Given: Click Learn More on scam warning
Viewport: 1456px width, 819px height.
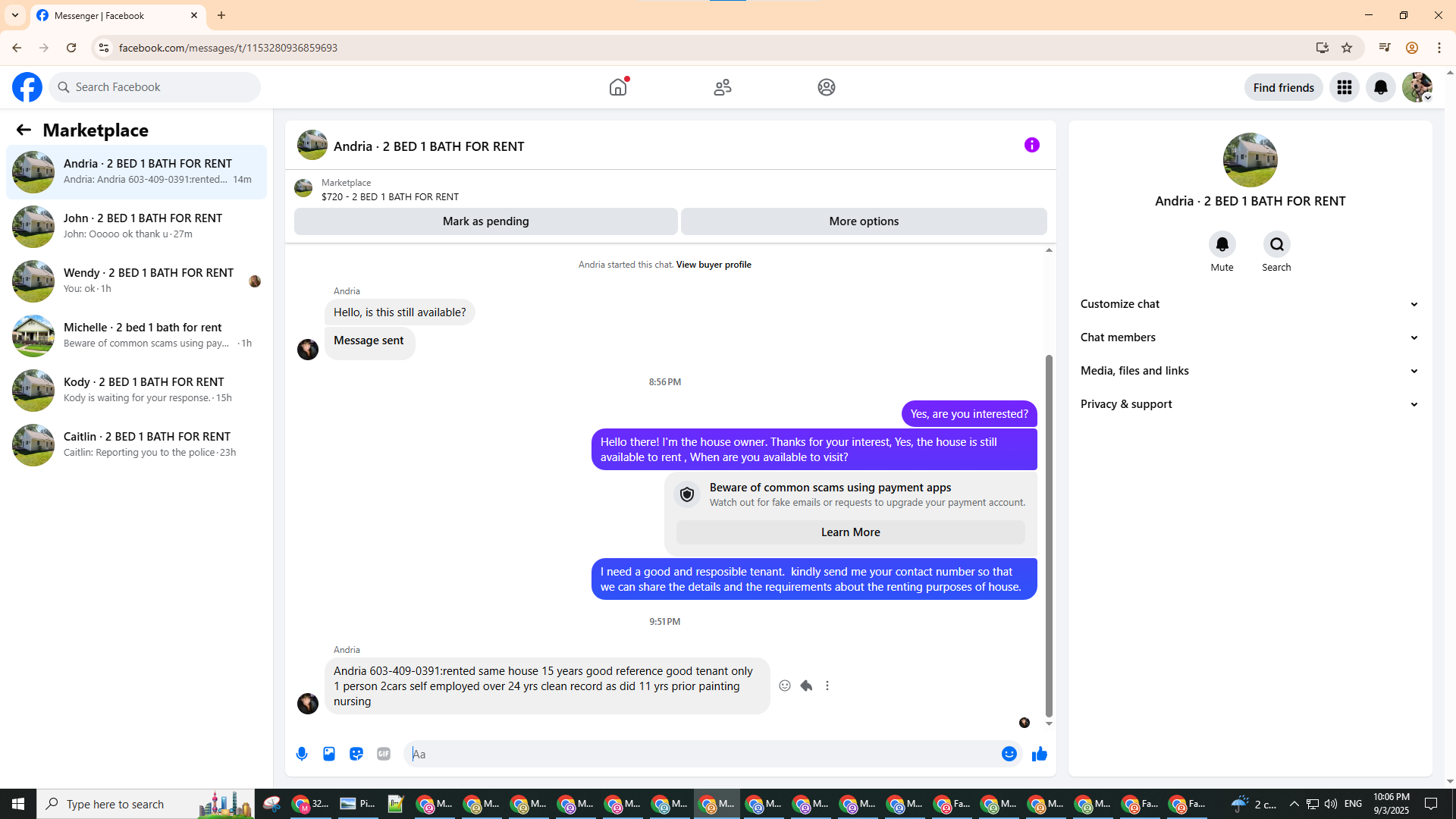Looking at the screenshot, I should 851,532.
